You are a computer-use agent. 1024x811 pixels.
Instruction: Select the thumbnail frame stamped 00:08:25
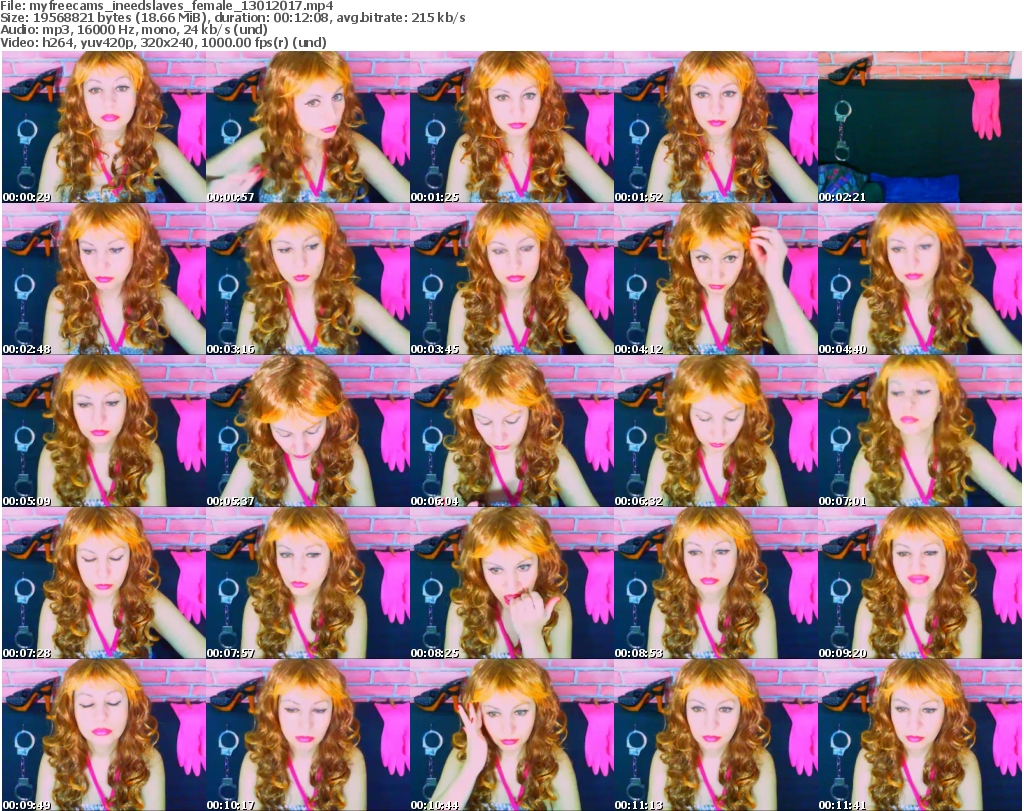tap(511, 583)
